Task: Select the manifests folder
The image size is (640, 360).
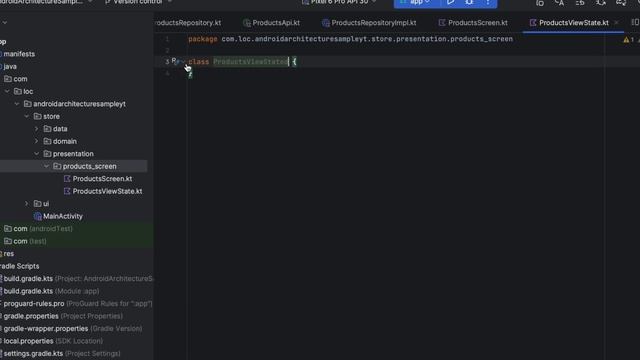Action: 18,54
